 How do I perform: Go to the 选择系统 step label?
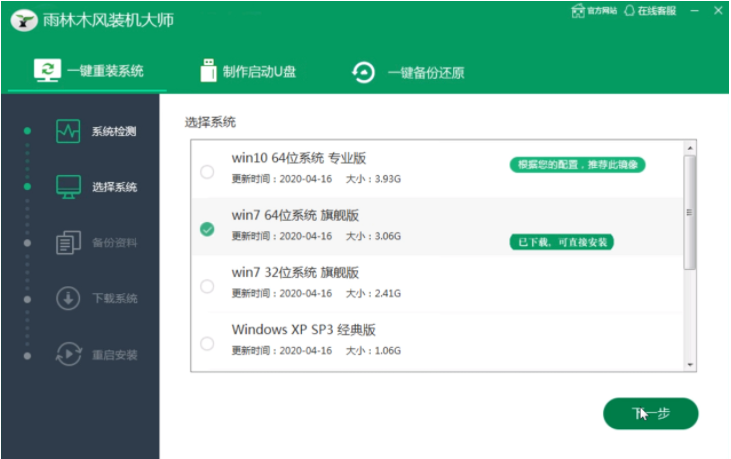click(x=114, y=187)
